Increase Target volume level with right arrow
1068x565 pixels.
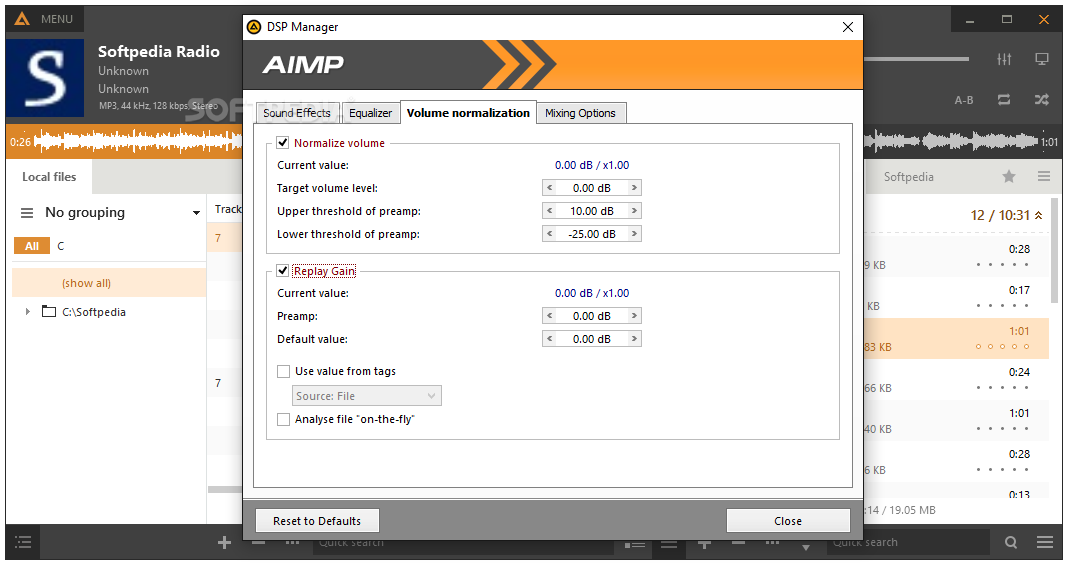pyautogui.click(x=634, y=188)
